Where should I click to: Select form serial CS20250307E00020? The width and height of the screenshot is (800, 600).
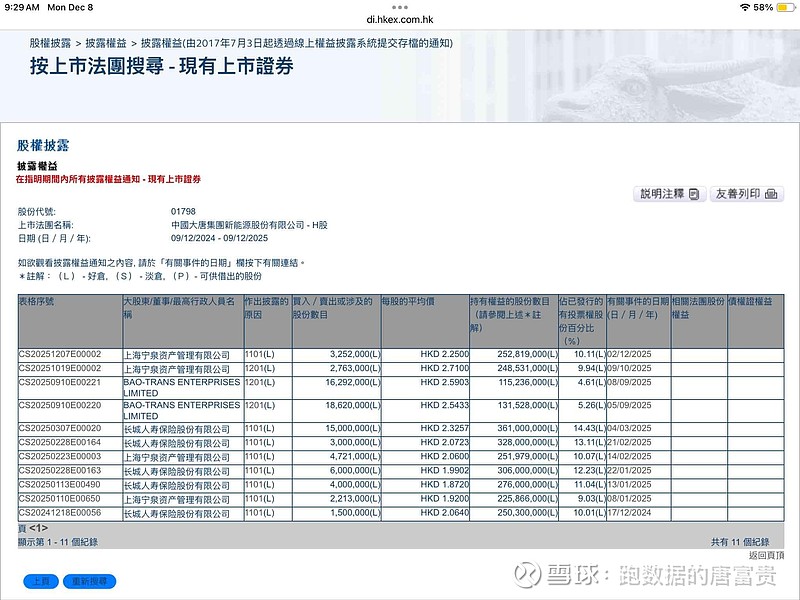60,428
